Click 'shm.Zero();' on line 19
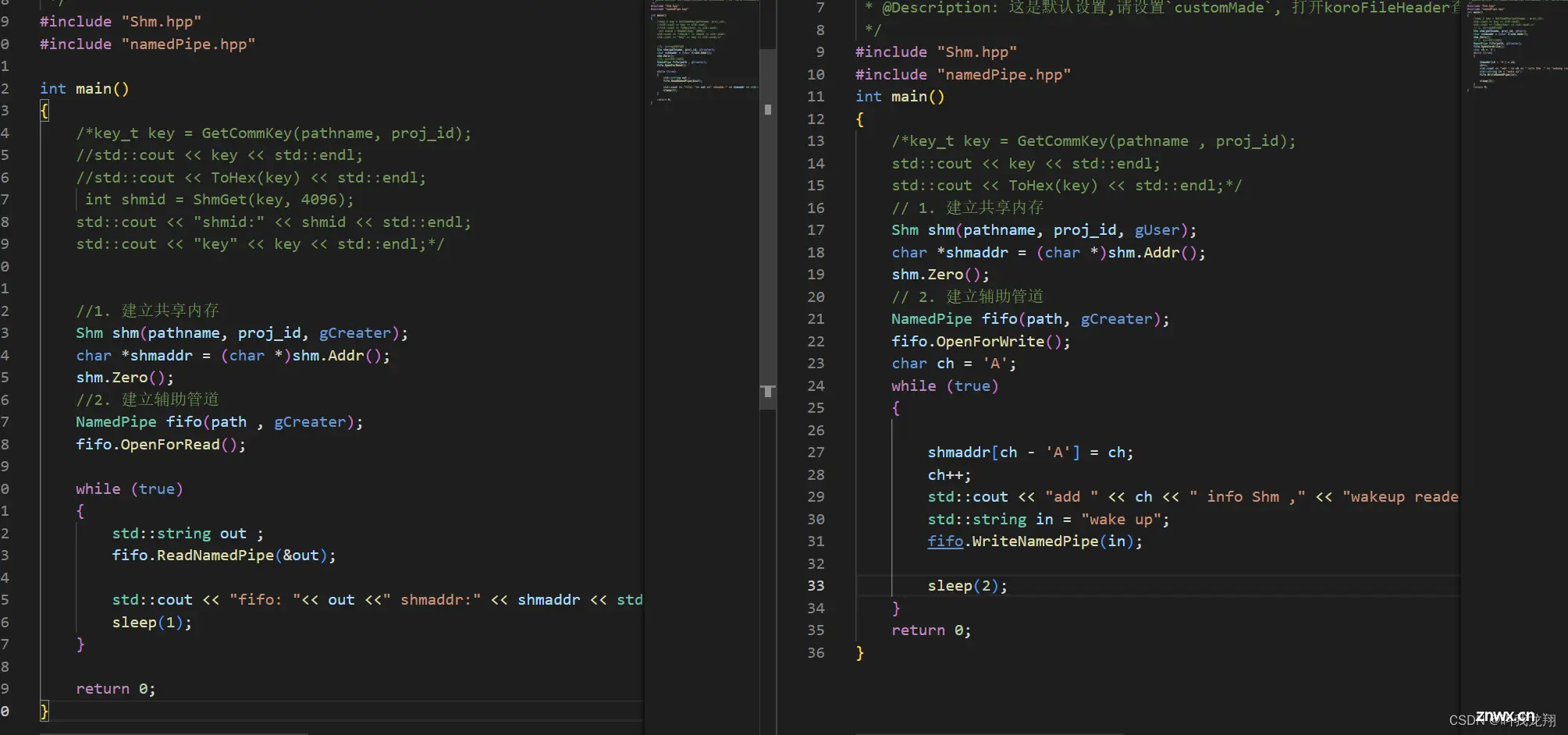 pyautogui.click(x=940, y=275)
